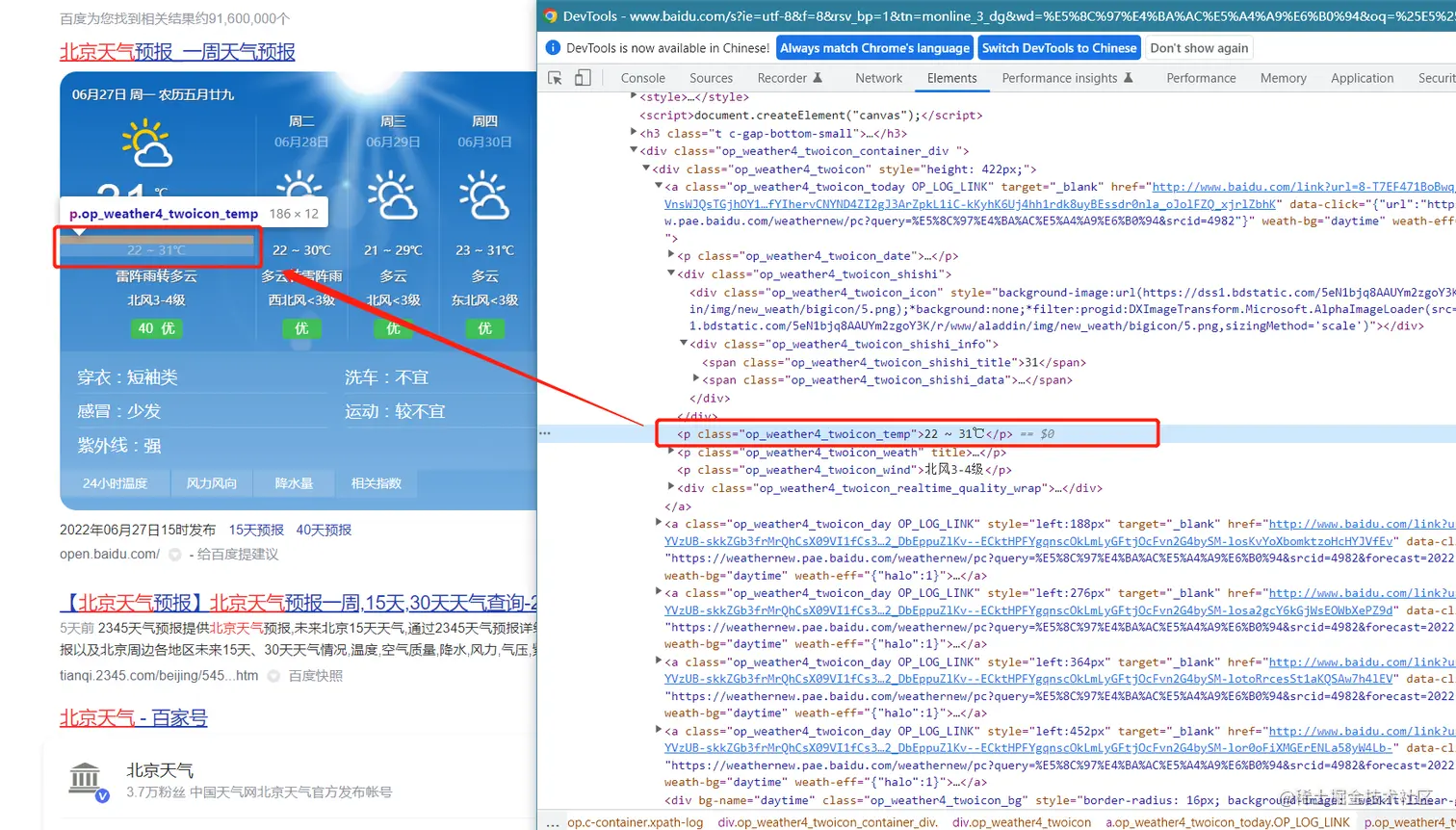This screenshot has height=830, width=1456.
Task: Collapse the op_weather4_twoicon_container_div node
Action: pos(634,150)
